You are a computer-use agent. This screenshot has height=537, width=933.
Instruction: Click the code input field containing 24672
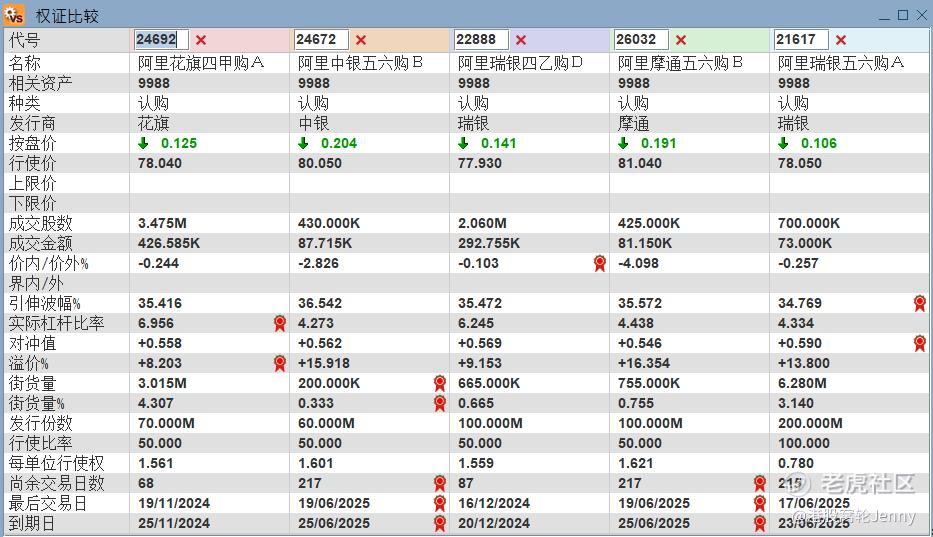click(321, 40)
